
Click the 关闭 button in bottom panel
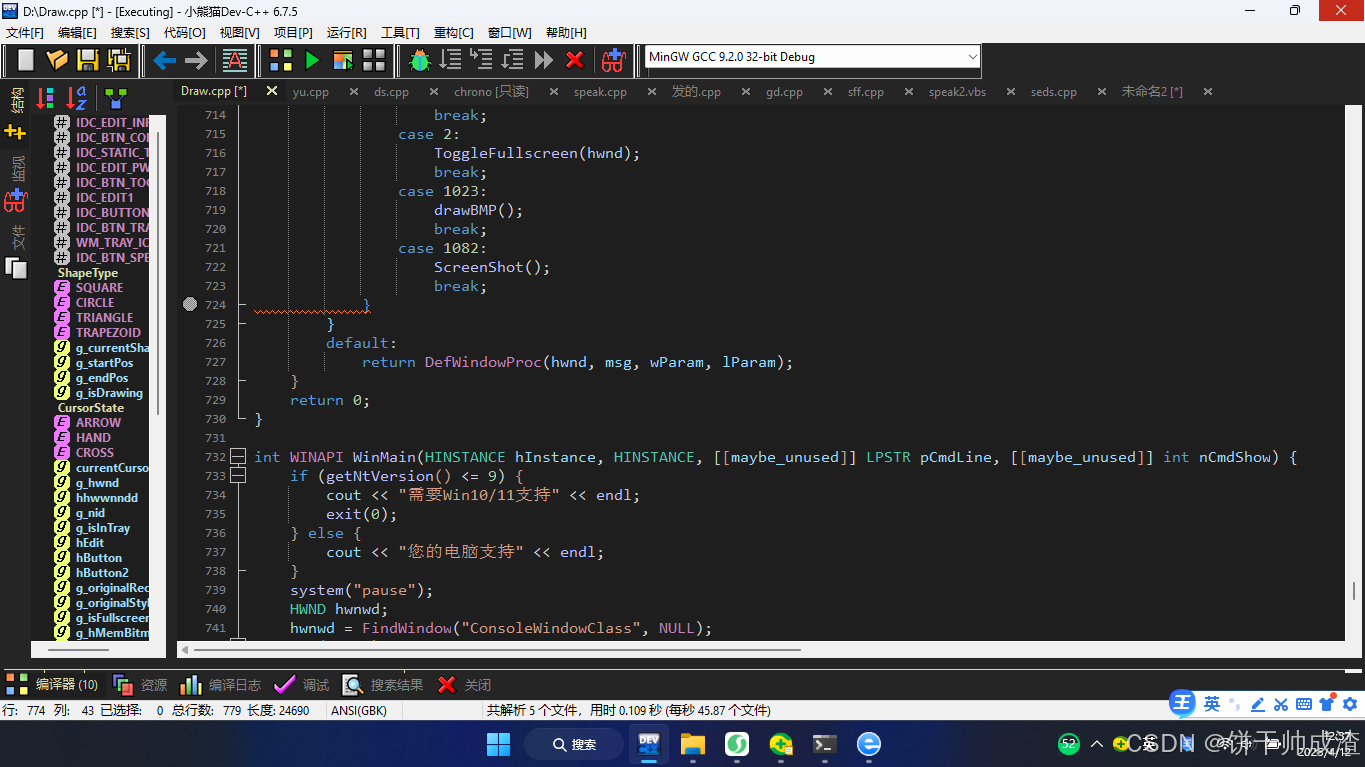coord(464,685)
